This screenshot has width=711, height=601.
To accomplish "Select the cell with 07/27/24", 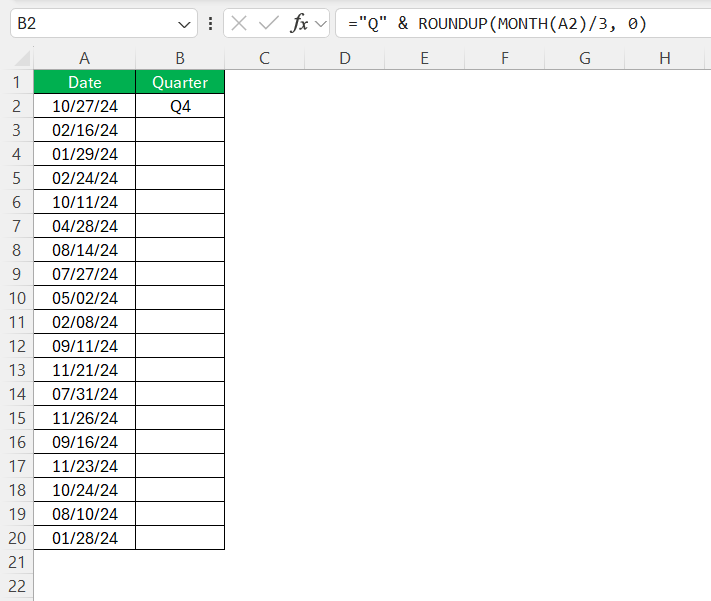I will point(84,274).
